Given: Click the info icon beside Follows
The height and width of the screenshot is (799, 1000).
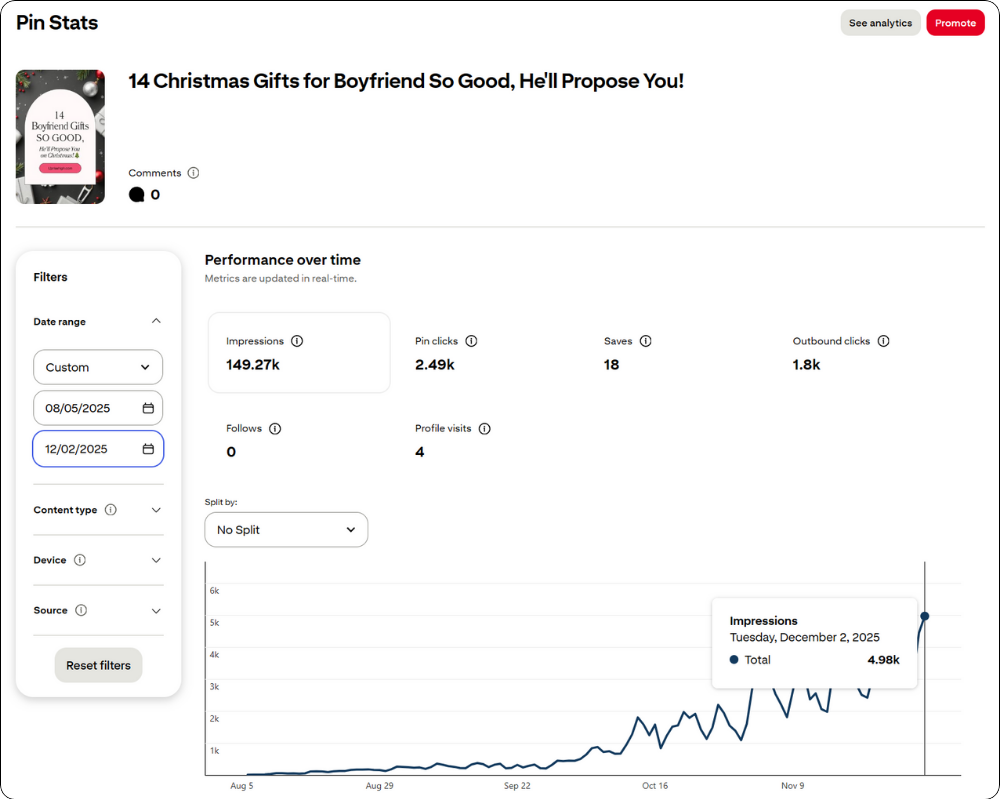Looking at the screenshot, I should (275, 429).
